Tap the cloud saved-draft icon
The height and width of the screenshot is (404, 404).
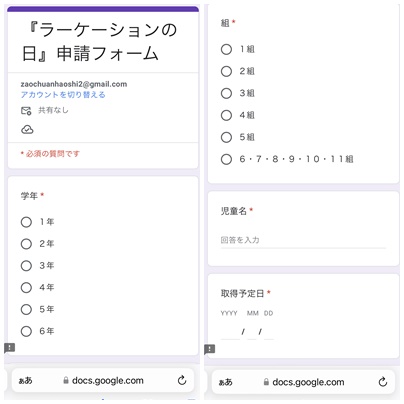[x=27, y=130]
